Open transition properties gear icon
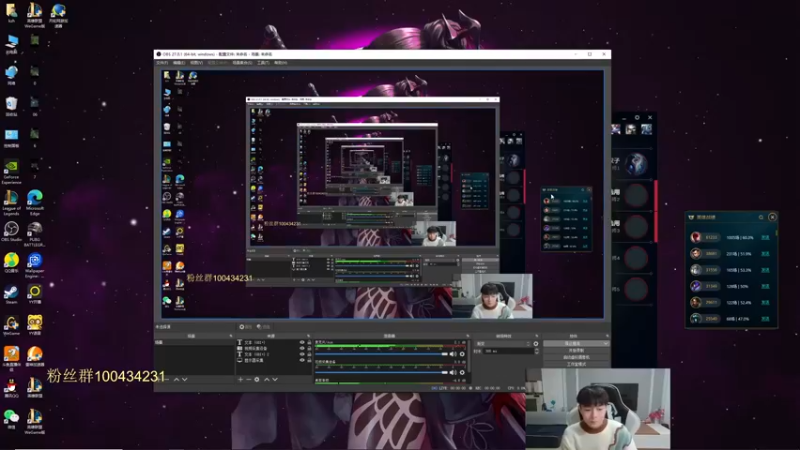The height and width of the screenshot is (450, 800). click(536, 343)
